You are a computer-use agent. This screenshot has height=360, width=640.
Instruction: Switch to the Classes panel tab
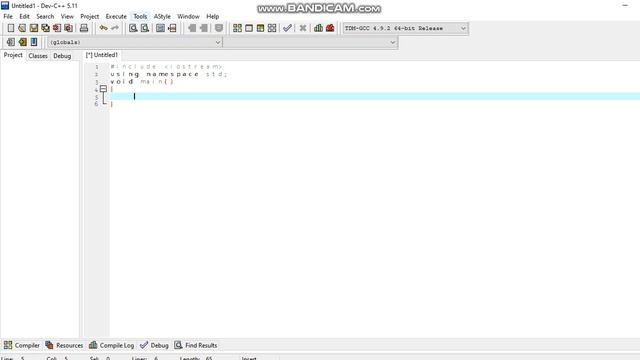pyautogui.click(x=38, y=56)
